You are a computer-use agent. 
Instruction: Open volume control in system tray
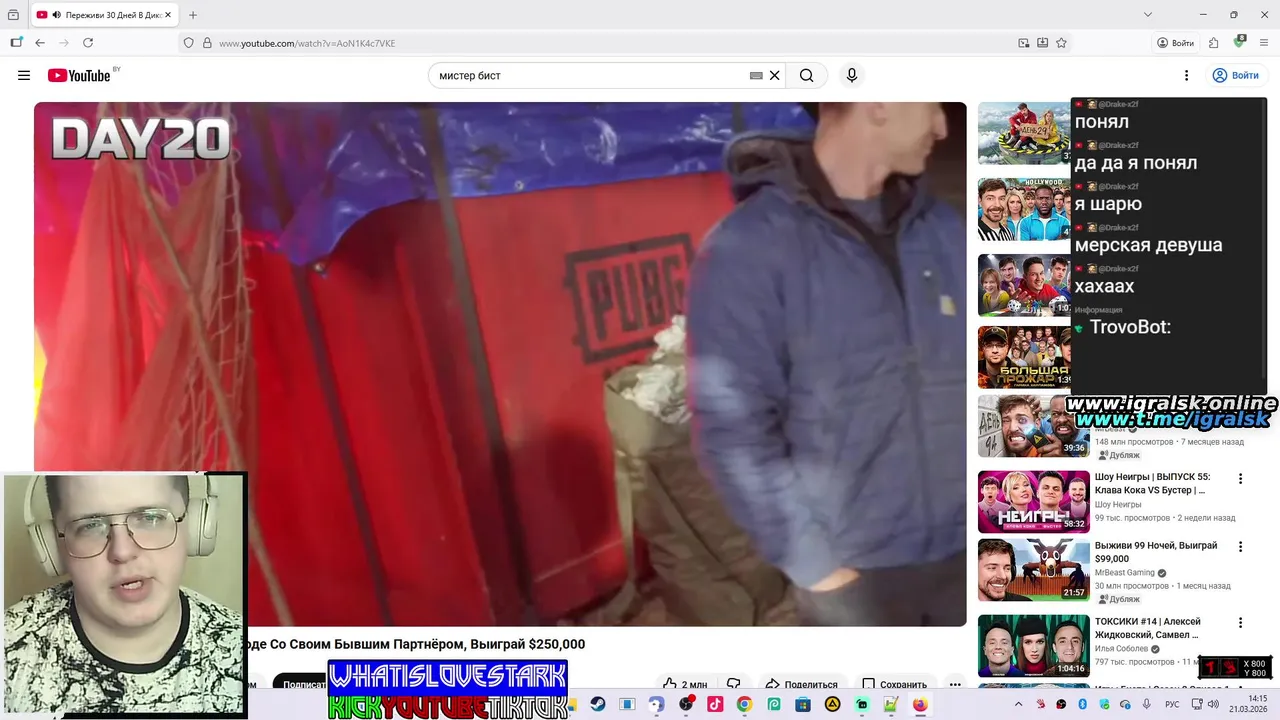1213,704
